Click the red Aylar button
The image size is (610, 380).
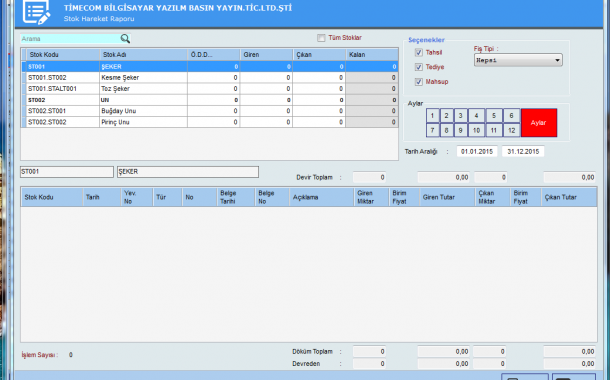539,123
